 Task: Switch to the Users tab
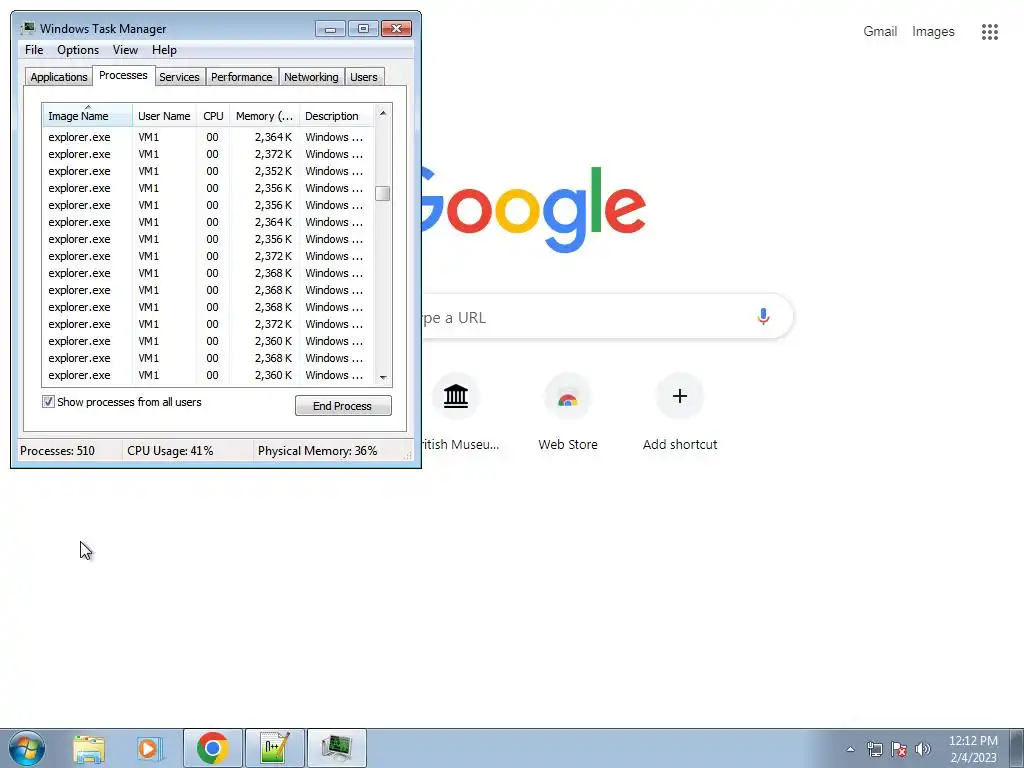coord(364,76)
